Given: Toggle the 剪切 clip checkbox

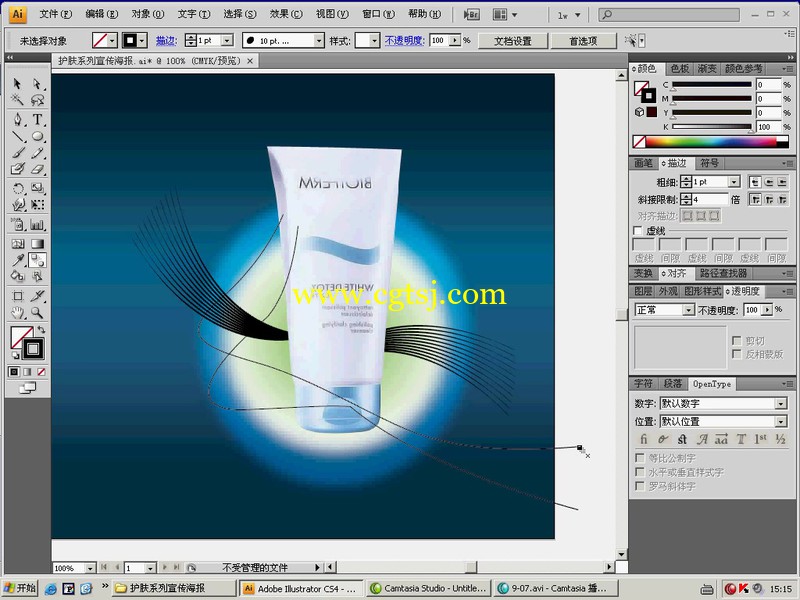Looking at the screenshot, I should point(737,340).
